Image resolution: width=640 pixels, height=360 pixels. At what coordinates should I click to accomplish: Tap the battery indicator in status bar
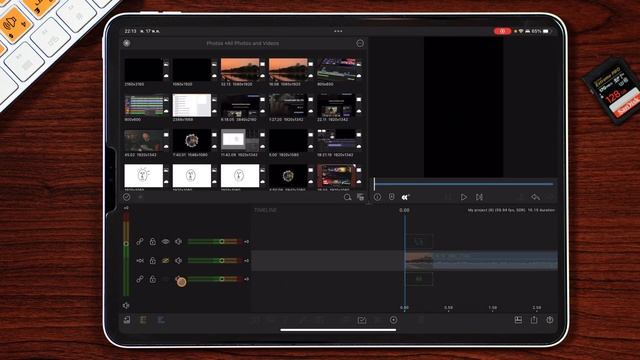click(x=546, y=31)
